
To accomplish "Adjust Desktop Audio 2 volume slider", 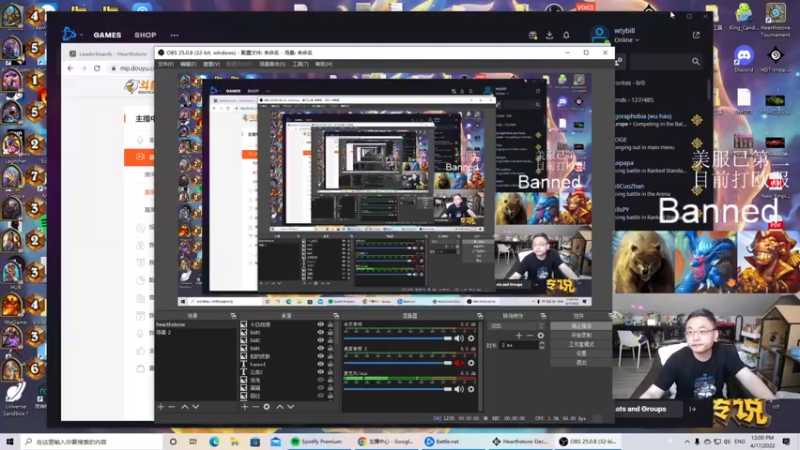I will pyautogui.click(x=398, y=363).
